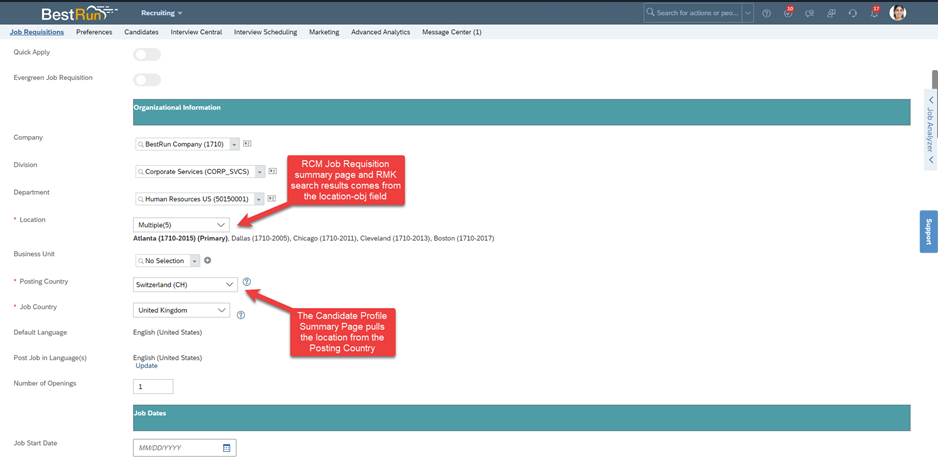
Task: Expand the search box dropdown arrow
Action: tap(748, 13)
